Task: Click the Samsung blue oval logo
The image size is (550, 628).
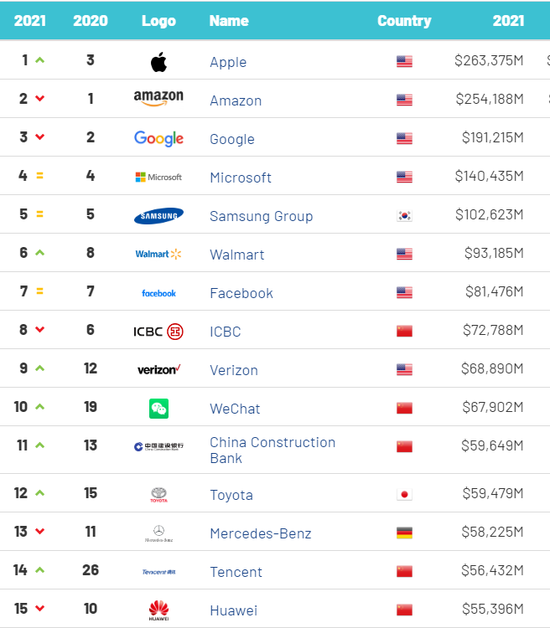Action: coord(159,216)
